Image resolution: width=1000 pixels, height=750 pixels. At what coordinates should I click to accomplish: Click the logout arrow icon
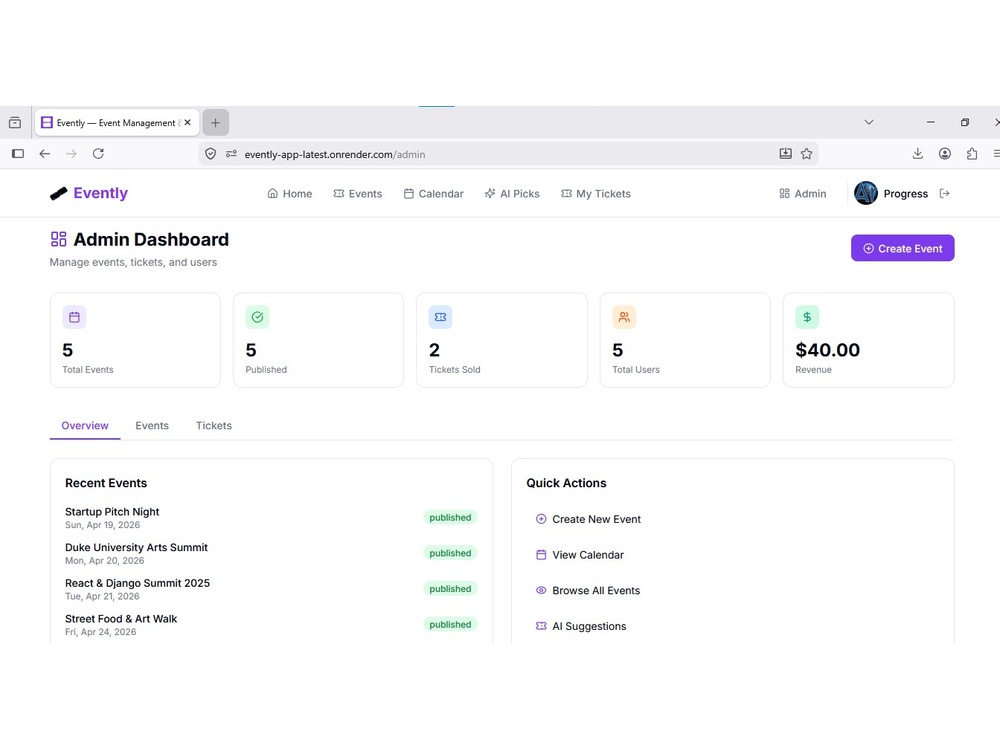click(x=945, y=194)
